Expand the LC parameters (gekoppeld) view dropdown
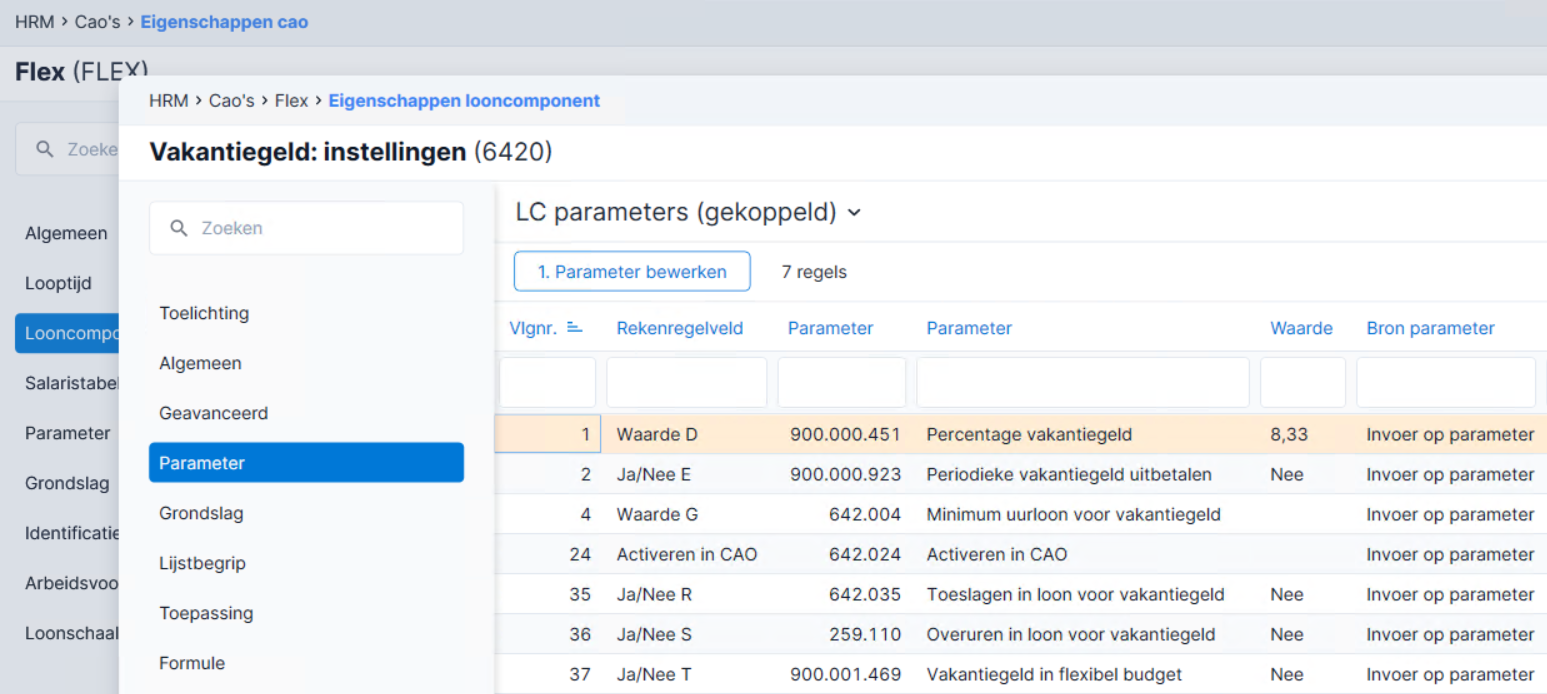 click(854, 213)
